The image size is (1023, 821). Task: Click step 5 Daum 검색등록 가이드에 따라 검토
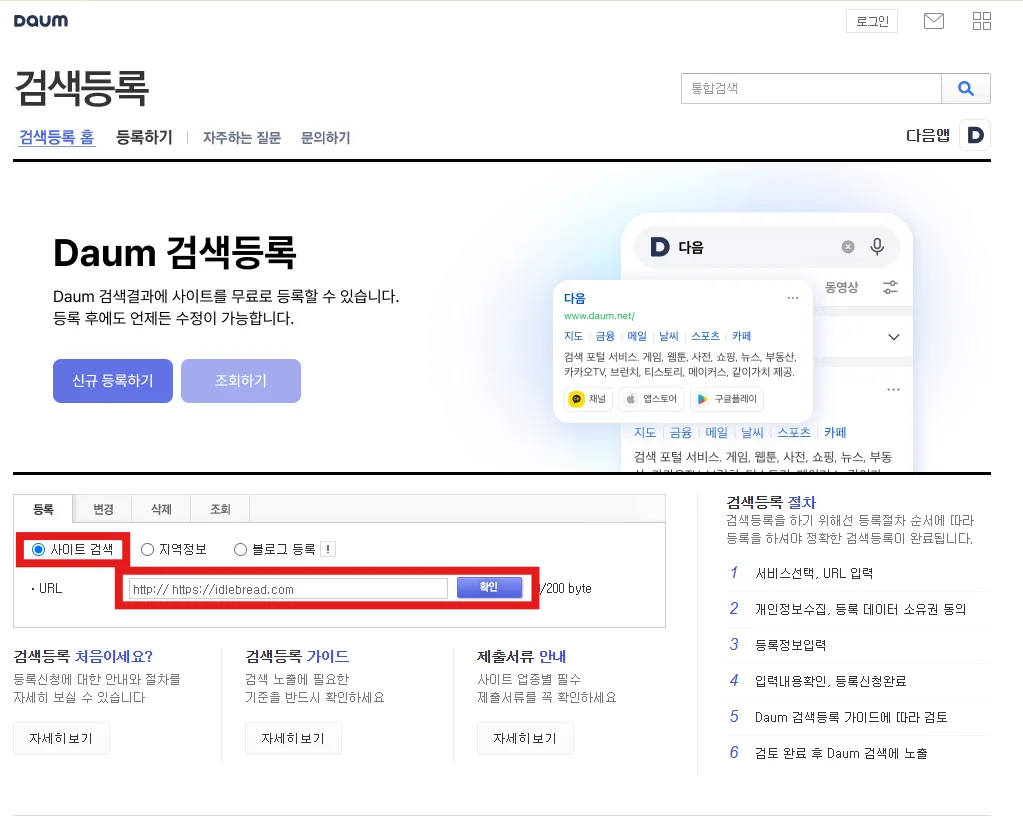[x=851, y=717]
